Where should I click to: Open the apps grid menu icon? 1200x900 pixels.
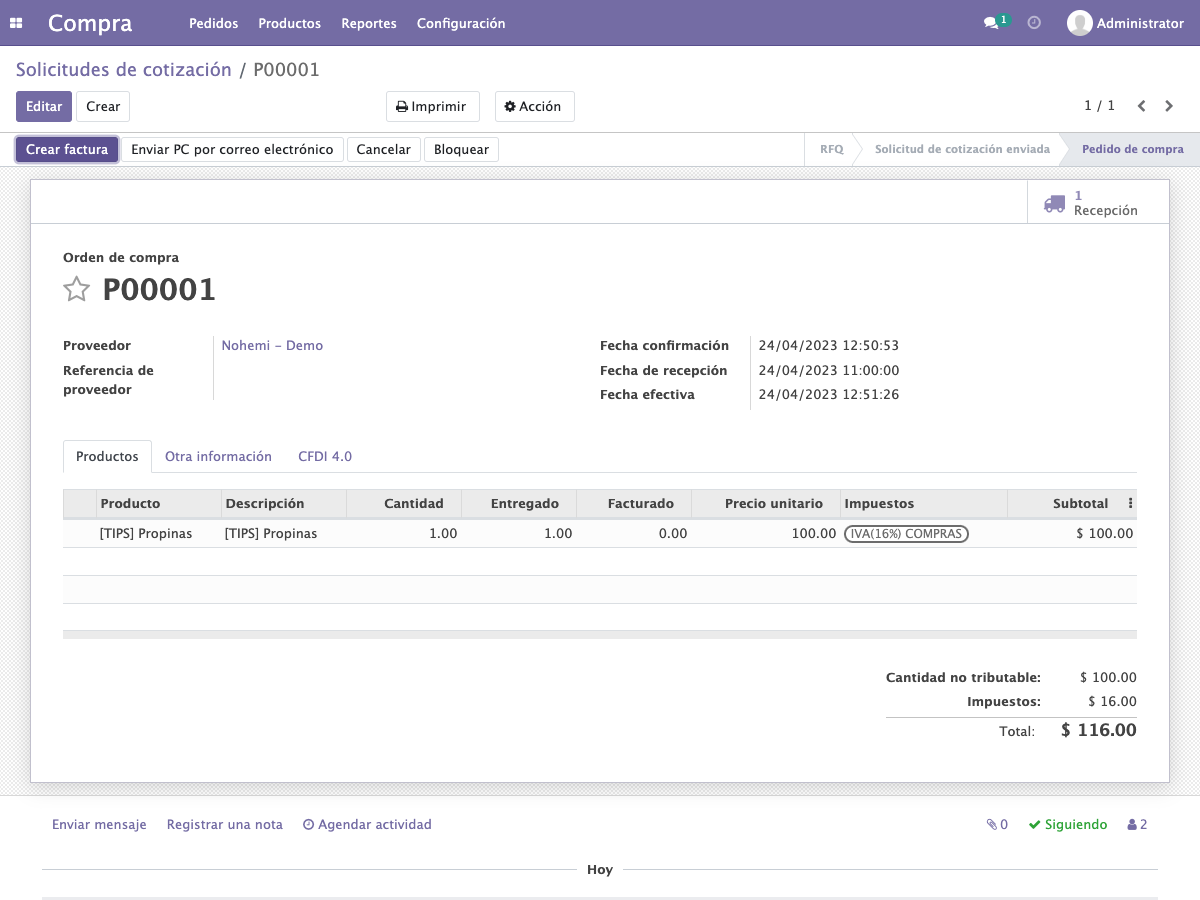click(16, 23)
